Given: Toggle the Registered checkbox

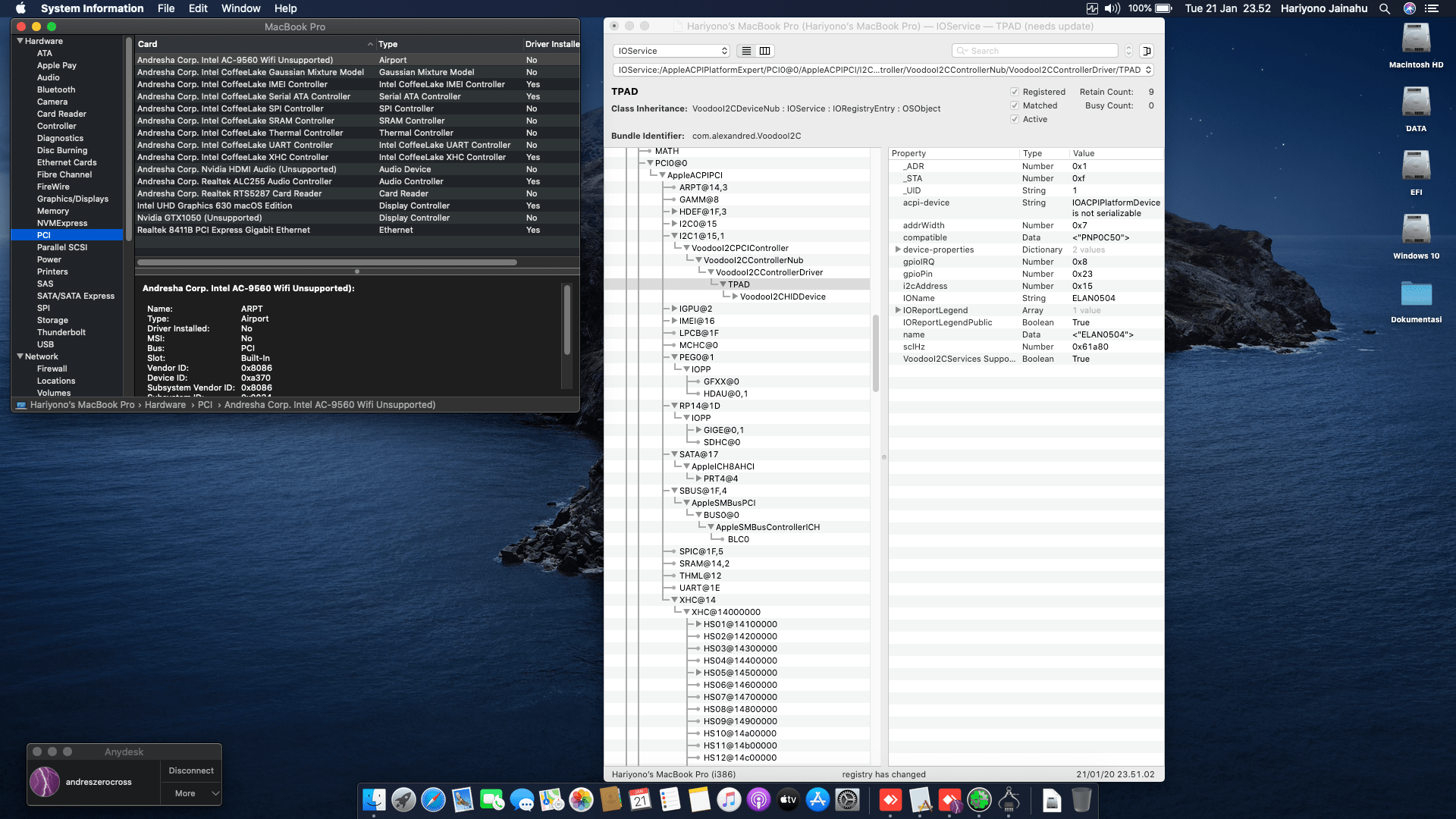Looking at the screenshot, I should [x=1015, y=92].
